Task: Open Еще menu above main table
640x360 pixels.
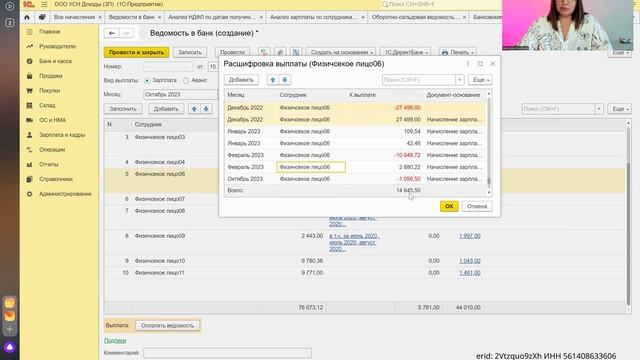Action: (x=620, y=109)
